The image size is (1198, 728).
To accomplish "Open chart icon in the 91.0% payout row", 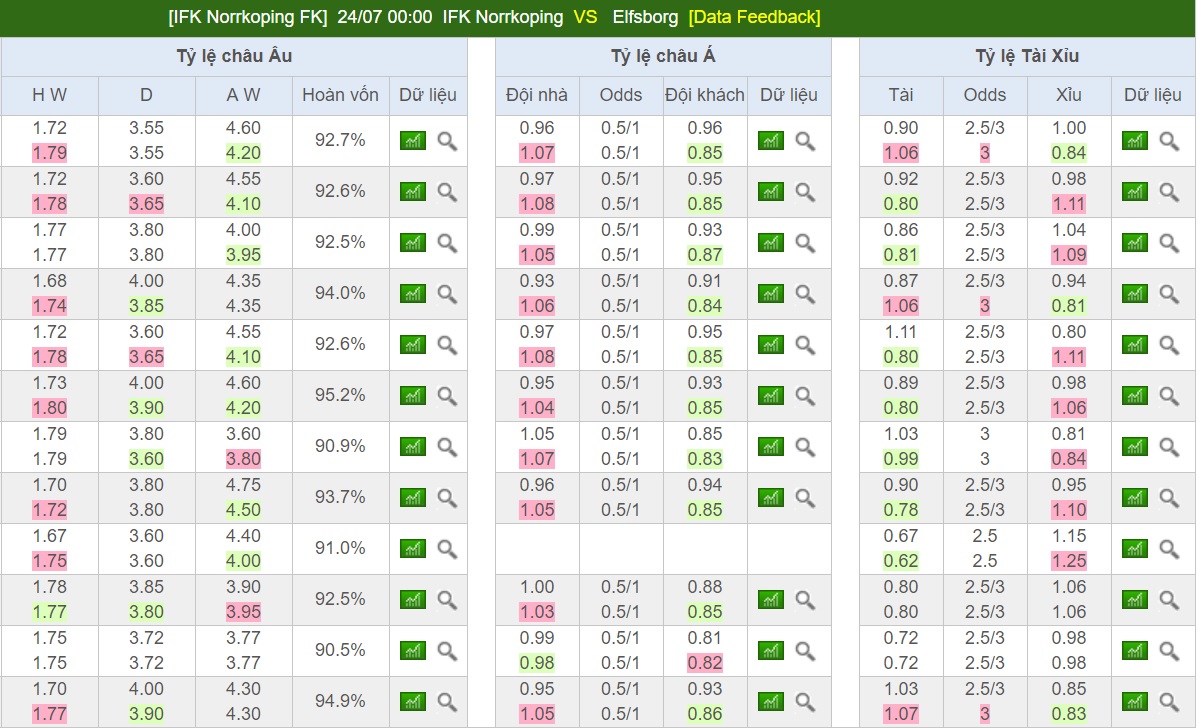I will point(413,548).
